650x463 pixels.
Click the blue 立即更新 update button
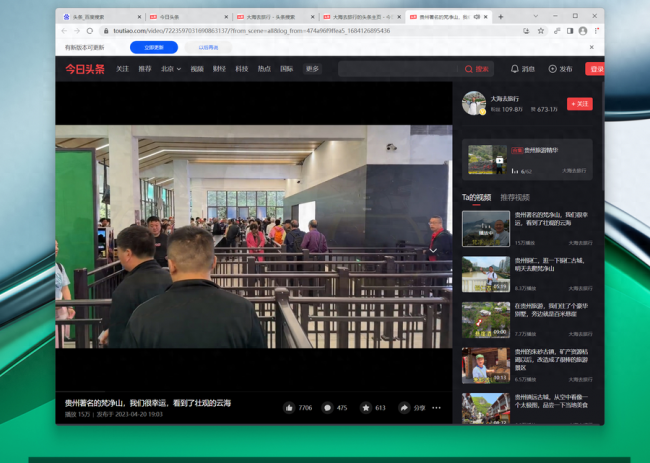click(154, 47)
